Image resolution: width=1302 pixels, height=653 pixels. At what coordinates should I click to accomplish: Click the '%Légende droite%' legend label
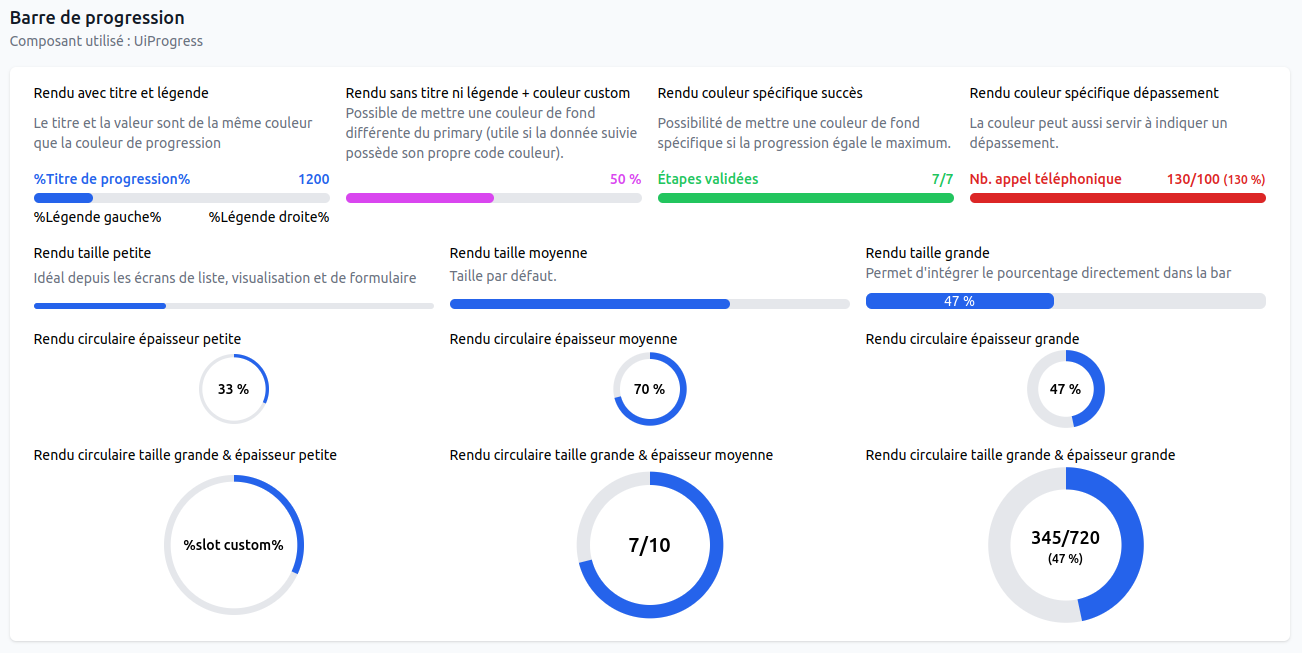click(x=269, y=217)
